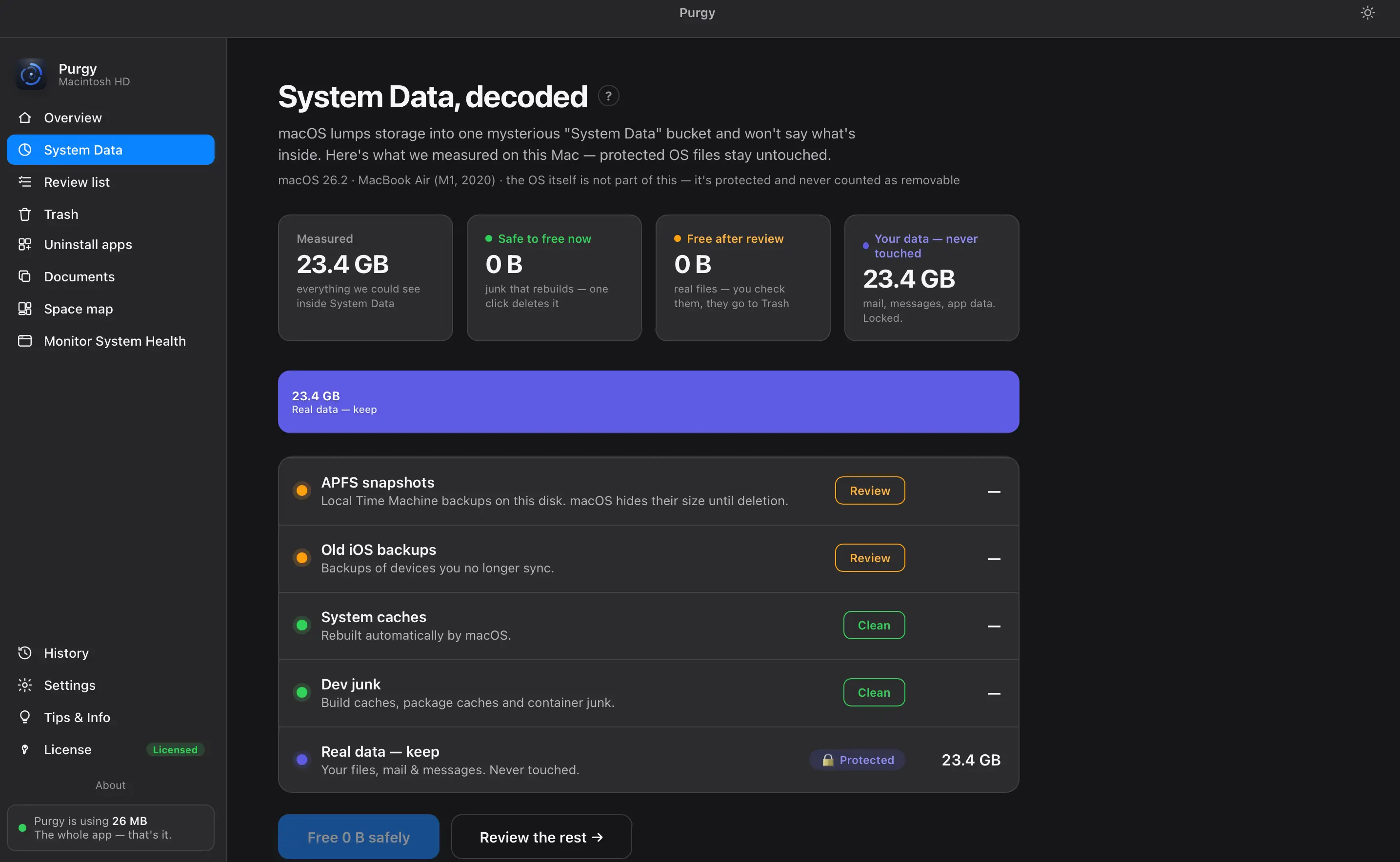Screen dimensions: 1400x862
Task: Click the Uninstall apps grid icon
Action: (24, 245)
